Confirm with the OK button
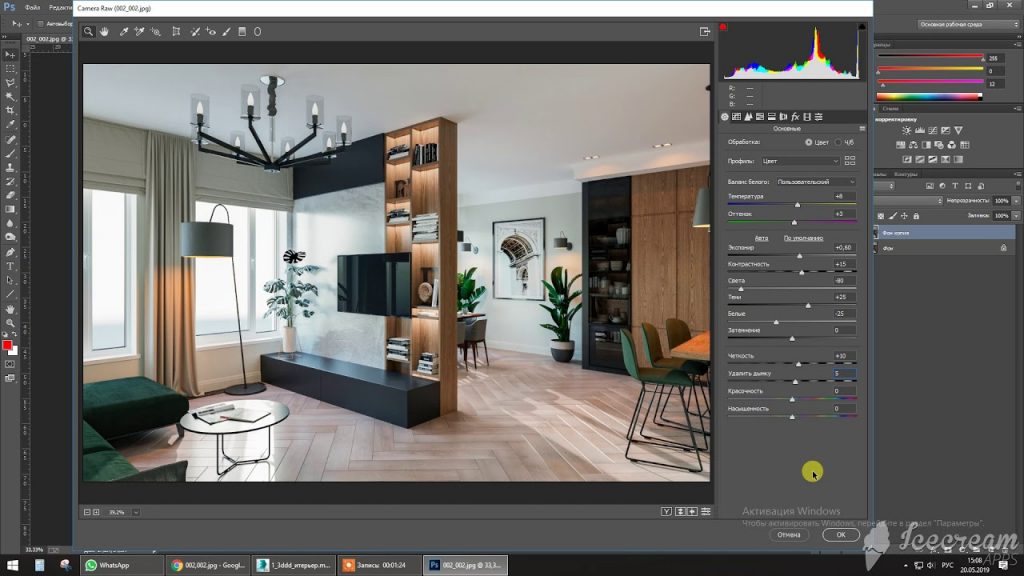1024x576 pixels. pyautogui.click(x=840, y=535)
